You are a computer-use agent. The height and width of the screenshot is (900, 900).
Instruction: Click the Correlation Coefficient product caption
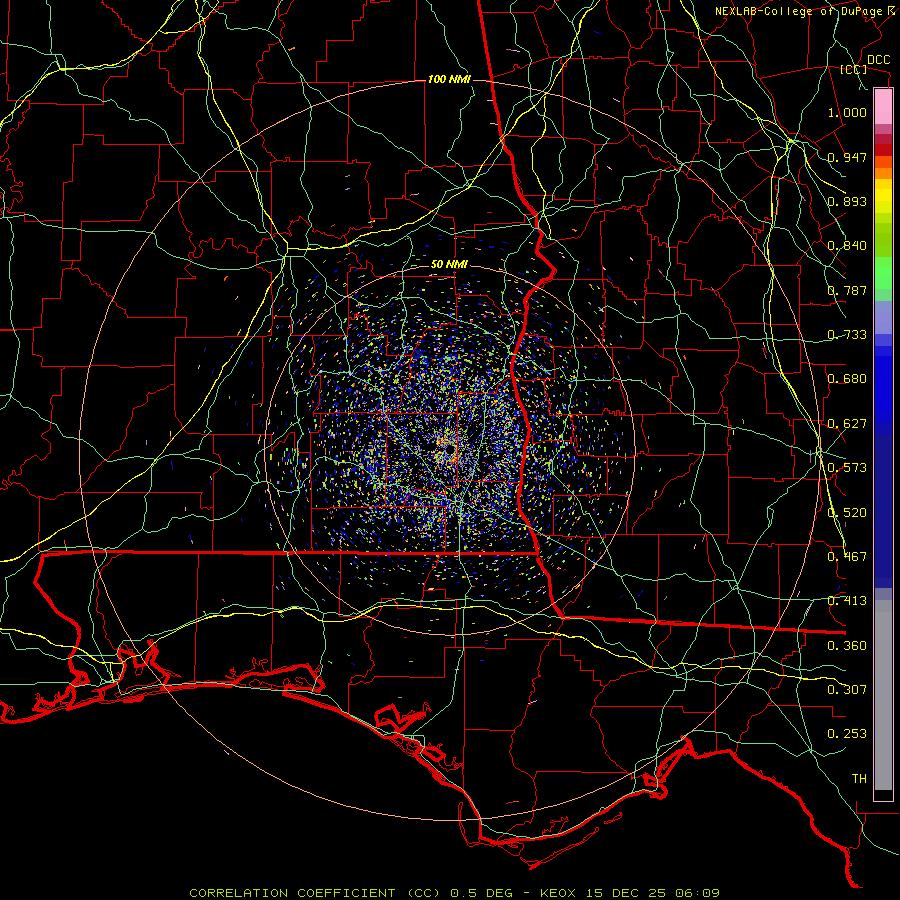point(454,893)
